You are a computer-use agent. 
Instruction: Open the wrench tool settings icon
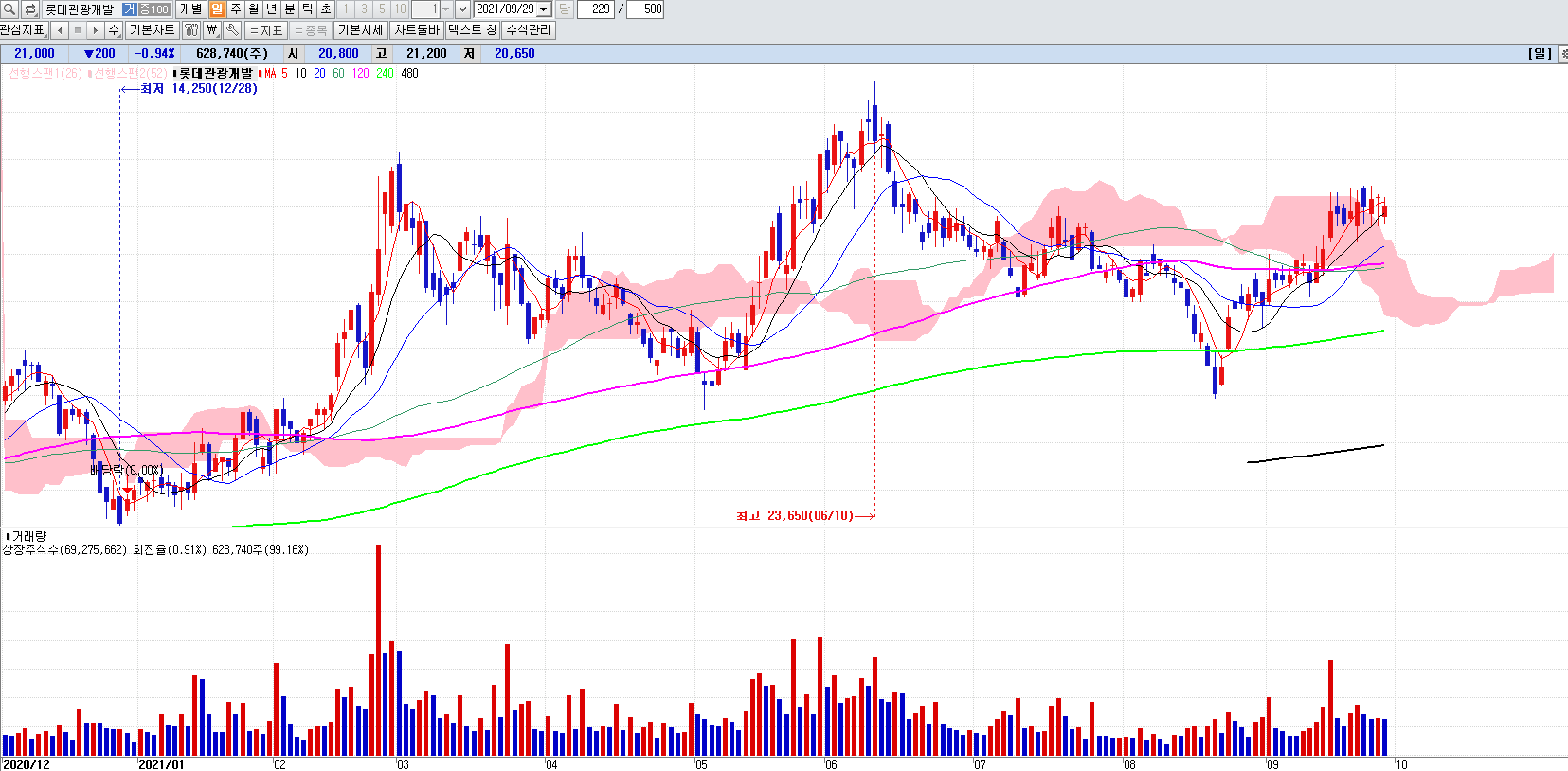(232, 30)
